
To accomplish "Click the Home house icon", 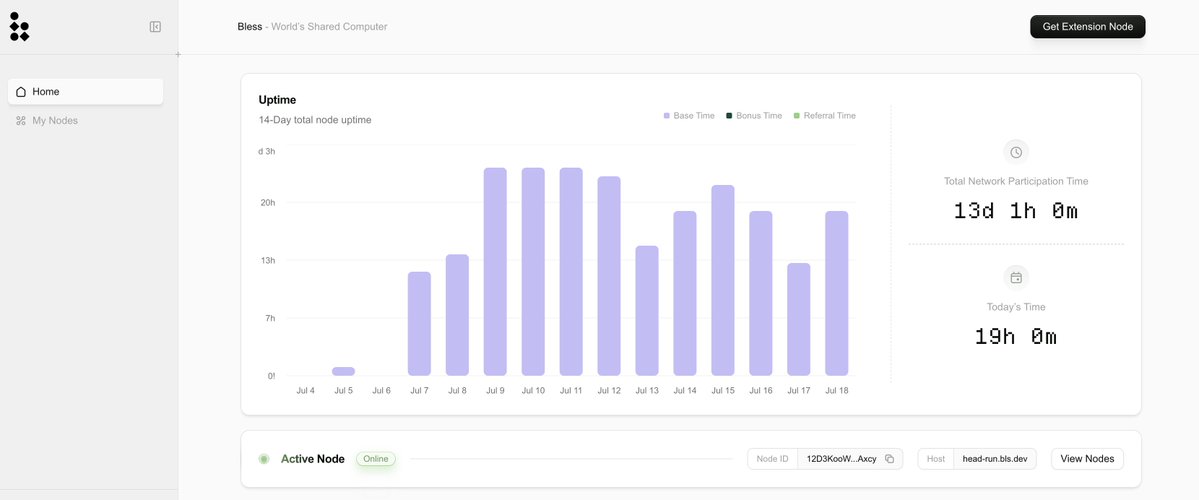I will pyautogui.click(x=21, y=92).
